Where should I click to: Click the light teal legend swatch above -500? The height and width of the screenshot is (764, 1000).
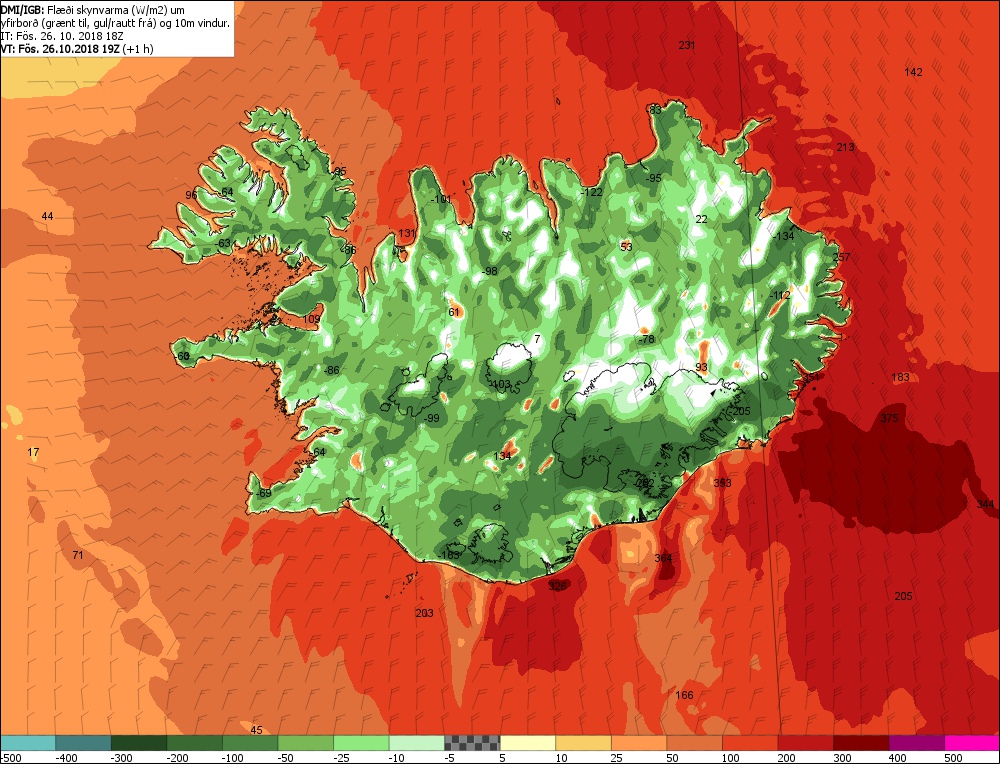[27, 742]
